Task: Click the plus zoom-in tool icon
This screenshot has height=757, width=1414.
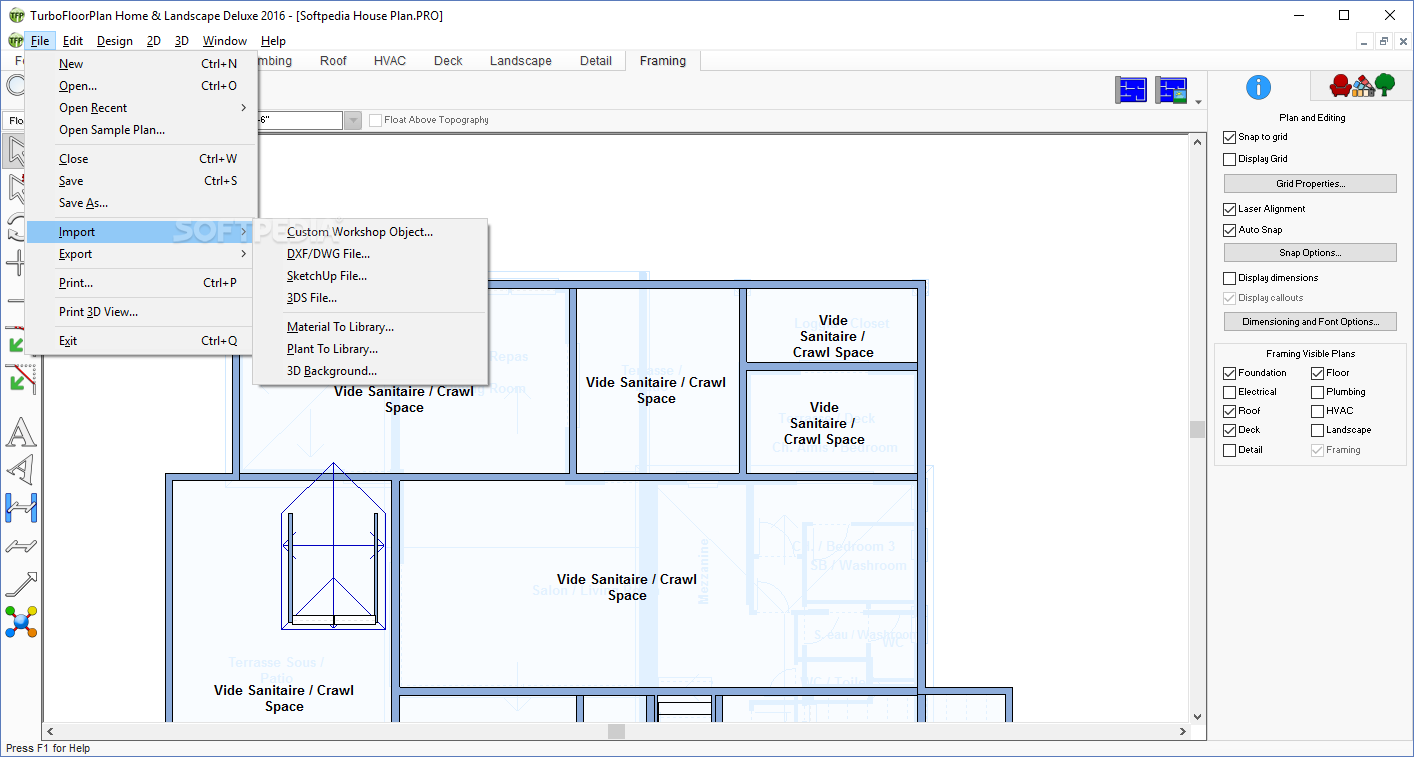Action: pos(14,262)
